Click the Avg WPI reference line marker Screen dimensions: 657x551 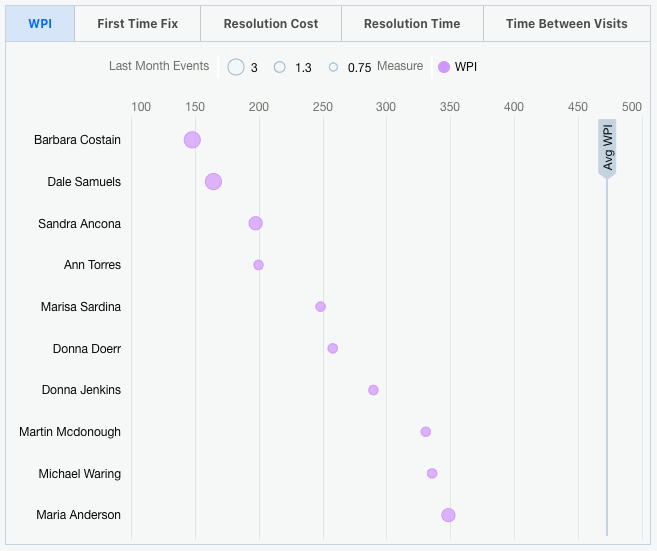point(607,149)
